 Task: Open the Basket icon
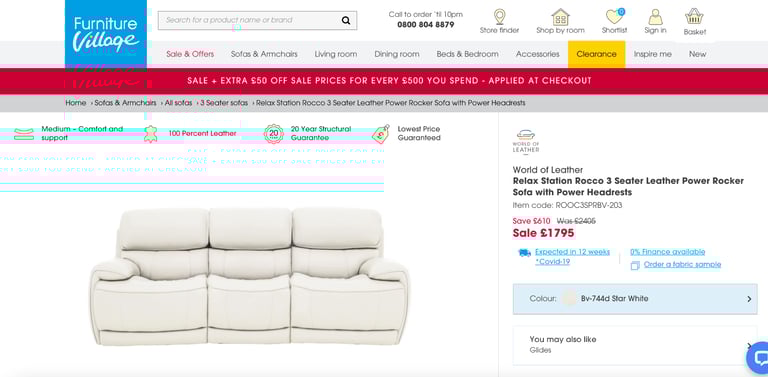pos(694,17)
